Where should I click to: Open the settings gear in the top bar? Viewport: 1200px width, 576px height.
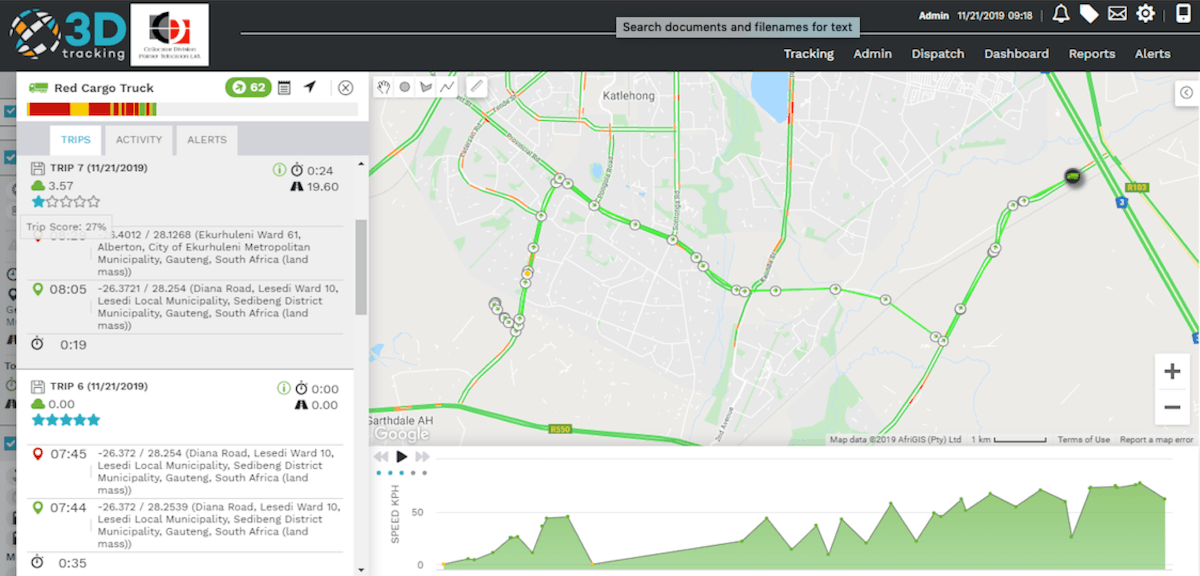pos(1146,13)
